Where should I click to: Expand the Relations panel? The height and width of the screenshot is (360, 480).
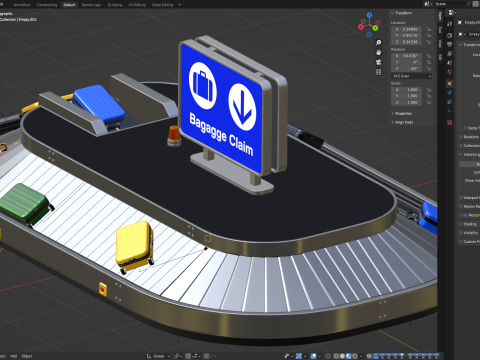(x=469, y=137)
